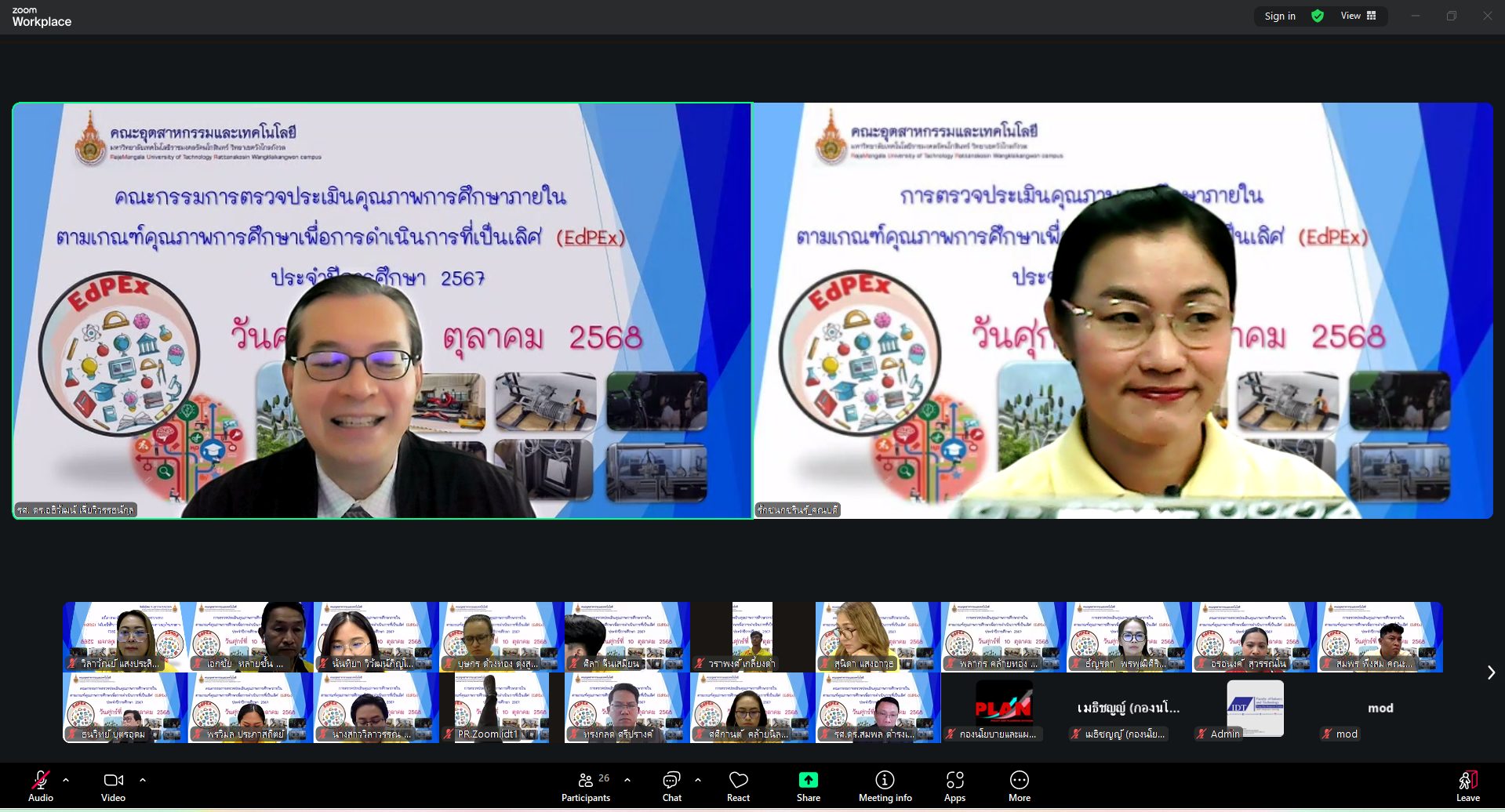Click the Sign in button
This screenshot has width=1505, height=812.
[x=1280, y=16]
